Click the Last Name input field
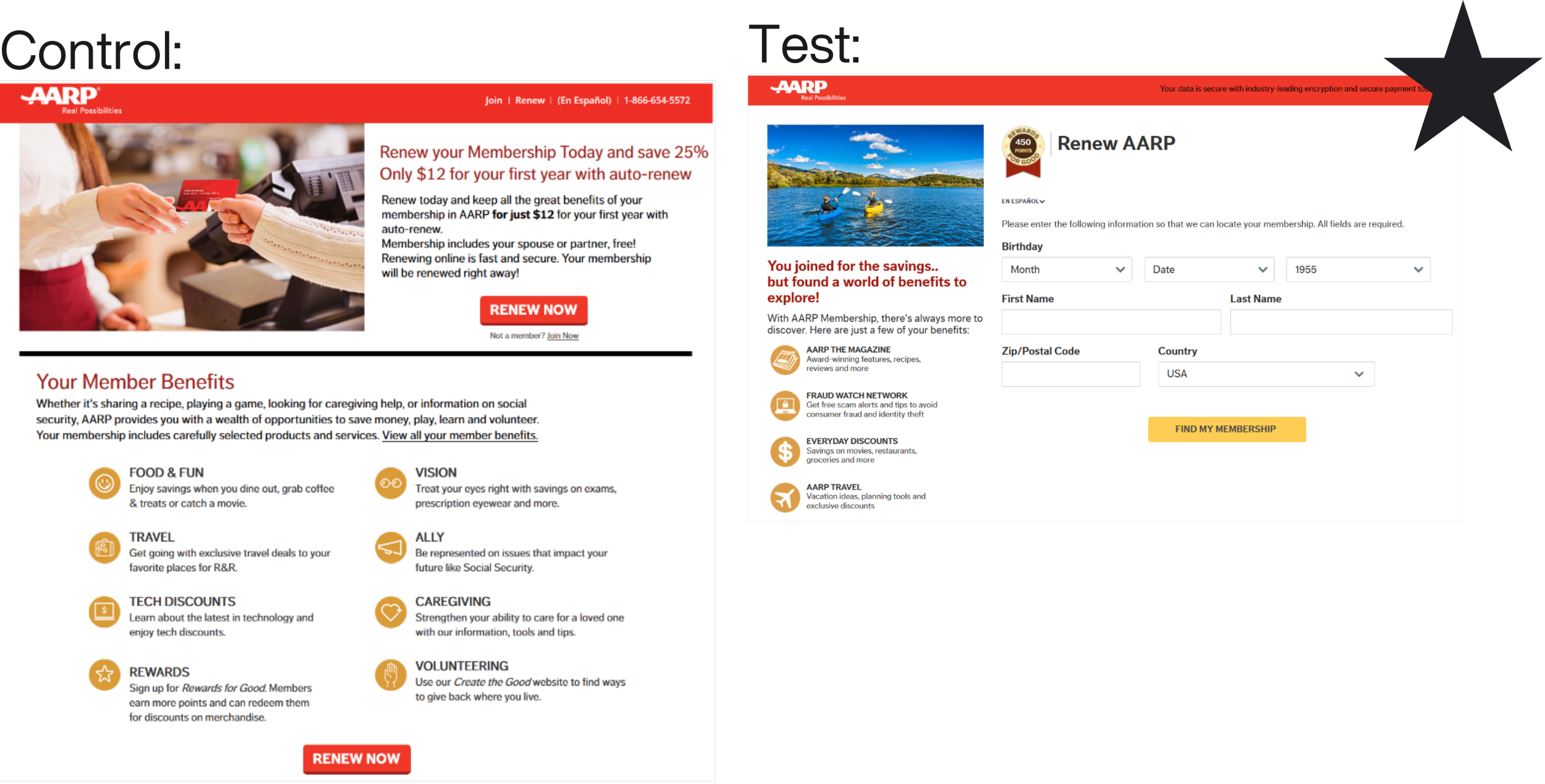Screen dimensions: 1545x784 coord(1341,322)
